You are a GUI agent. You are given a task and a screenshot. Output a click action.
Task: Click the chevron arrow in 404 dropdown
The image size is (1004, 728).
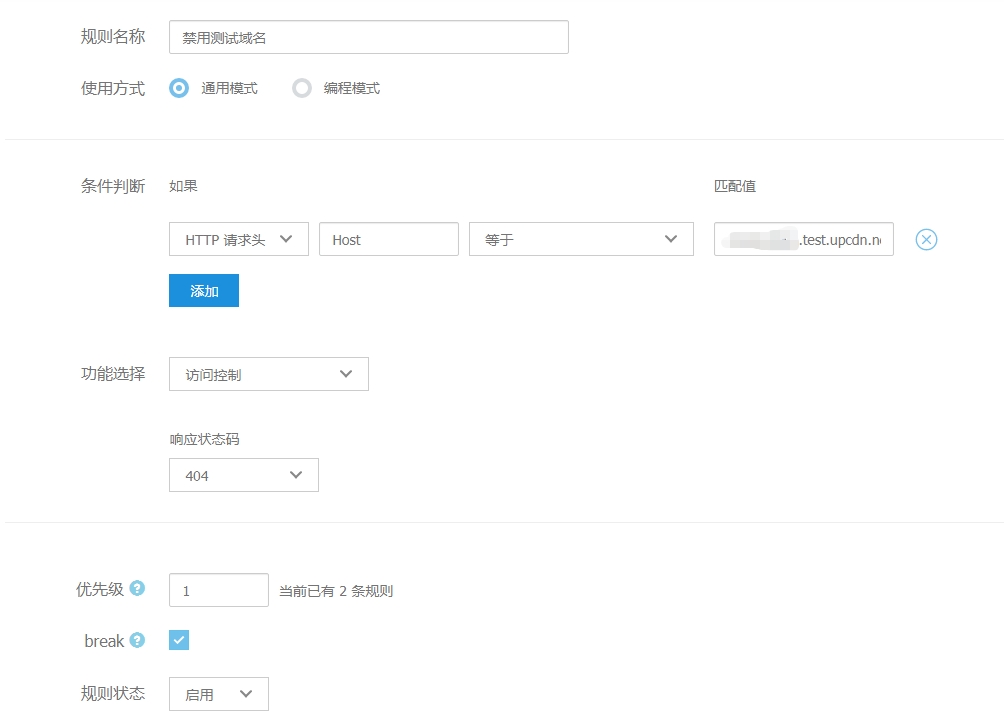[x=296, y=476]
